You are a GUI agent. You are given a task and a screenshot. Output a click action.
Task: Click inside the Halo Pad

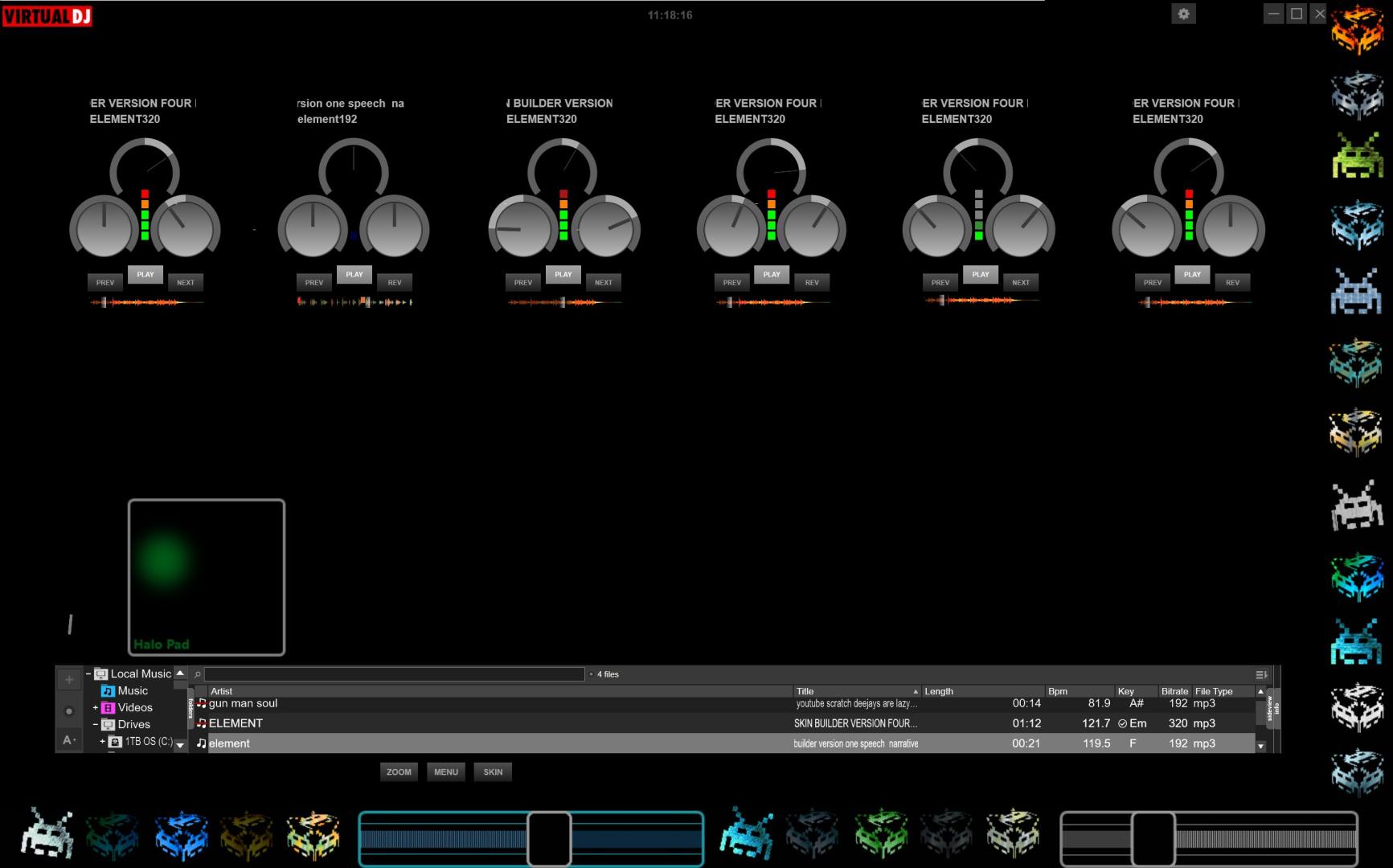pos(207,577)
